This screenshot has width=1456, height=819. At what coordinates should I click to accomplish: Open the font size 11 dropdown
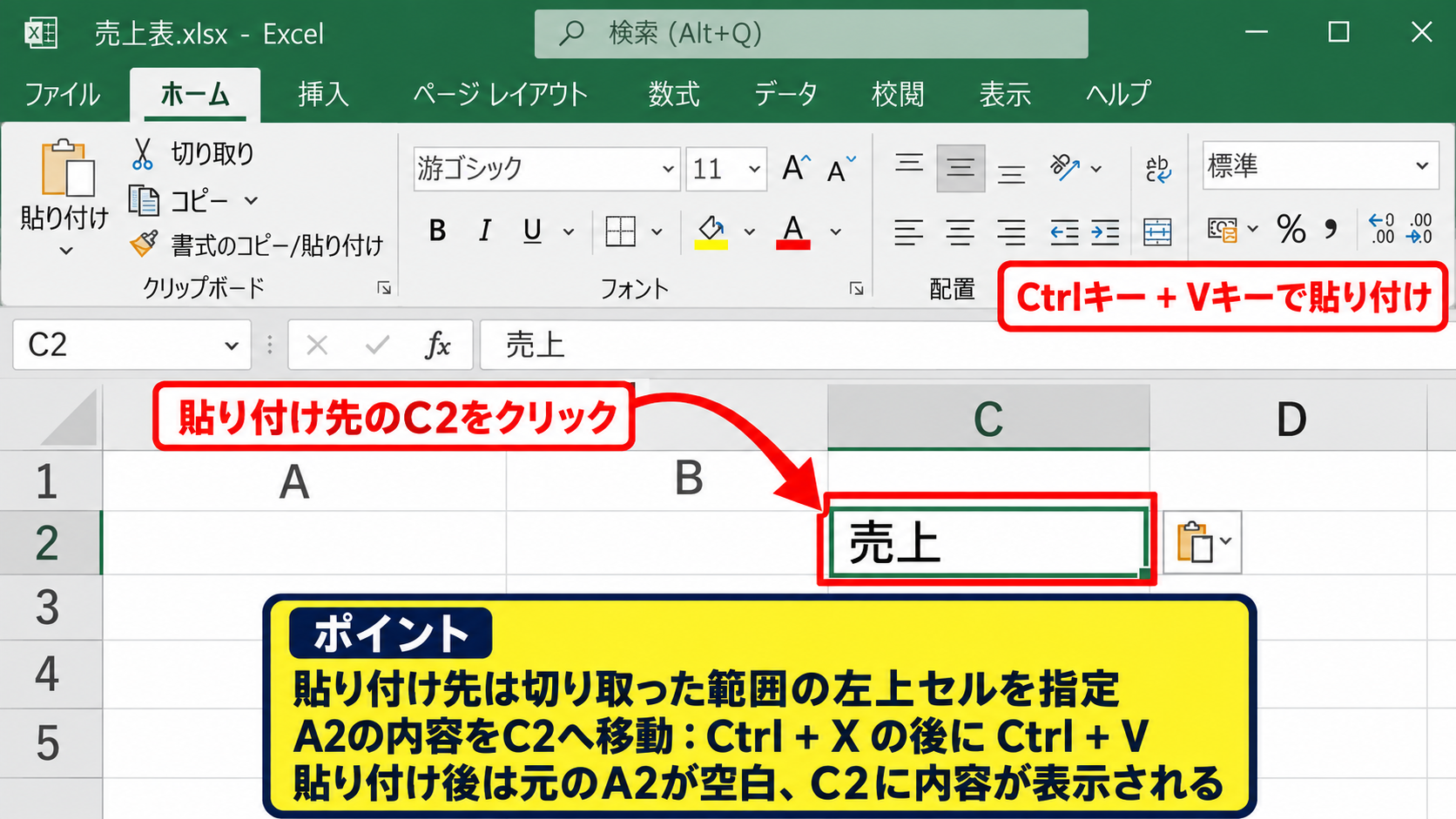pos(754,169)
